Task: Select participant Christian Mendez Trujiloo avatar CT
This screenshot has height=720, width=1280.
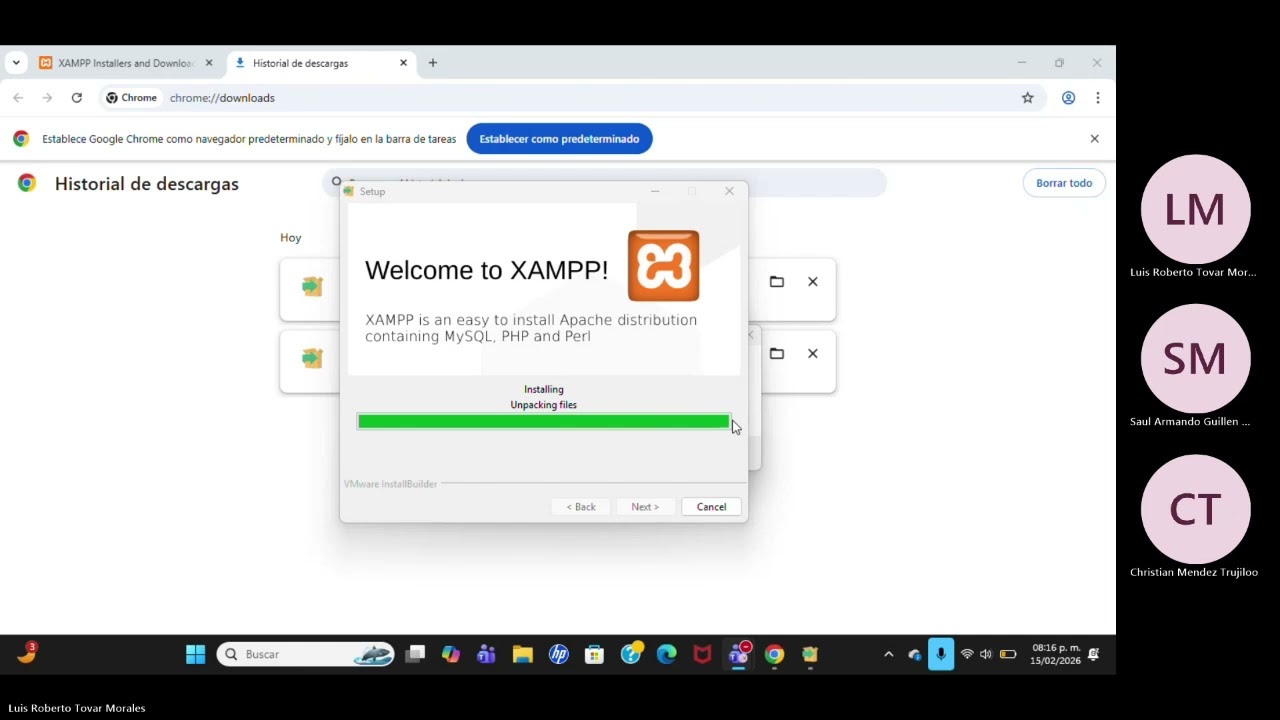Action: point(1195,509)
